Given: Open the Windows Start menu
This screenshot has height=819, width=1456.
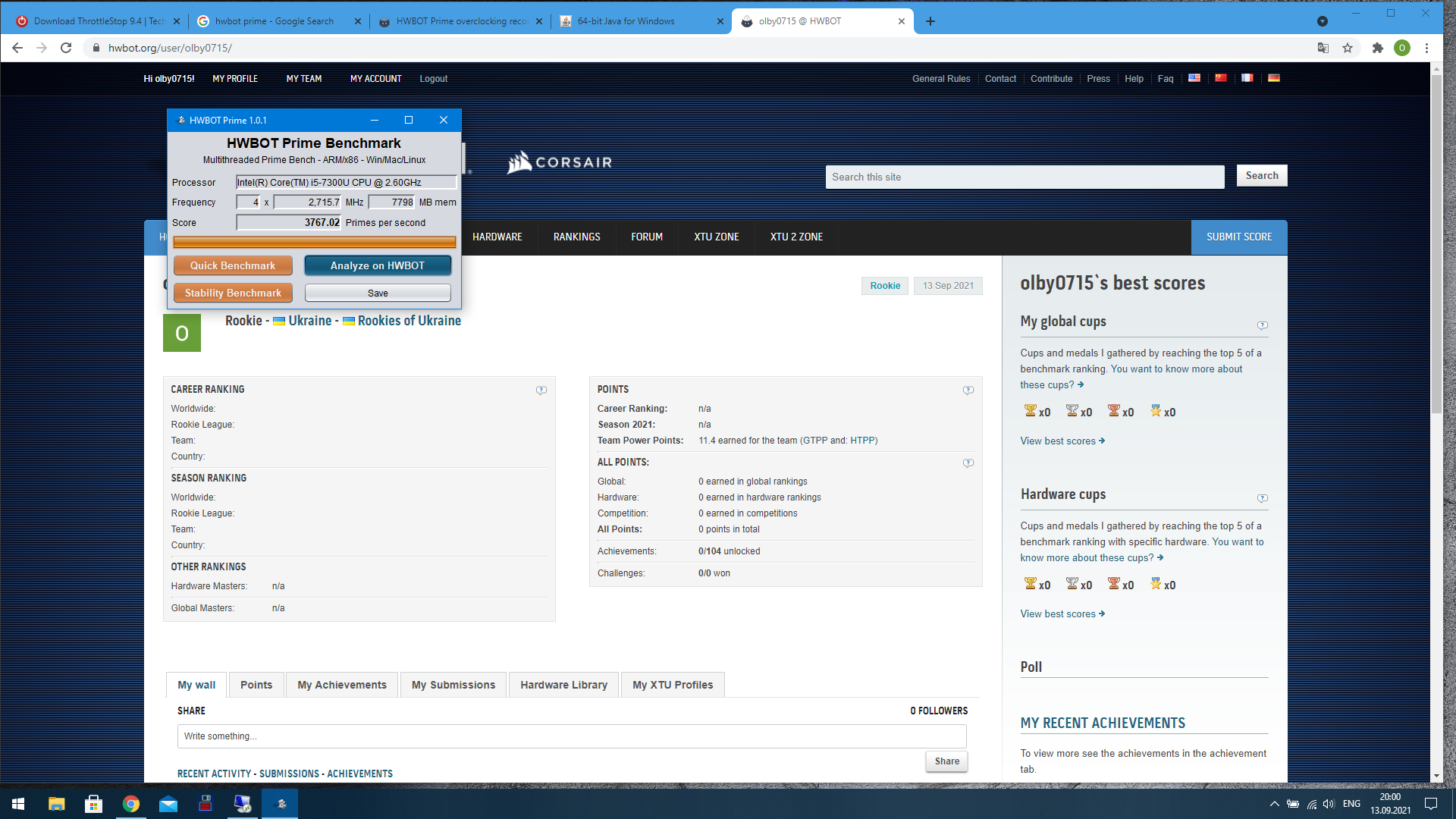Looking at the screenshot, I should (18, 804).
